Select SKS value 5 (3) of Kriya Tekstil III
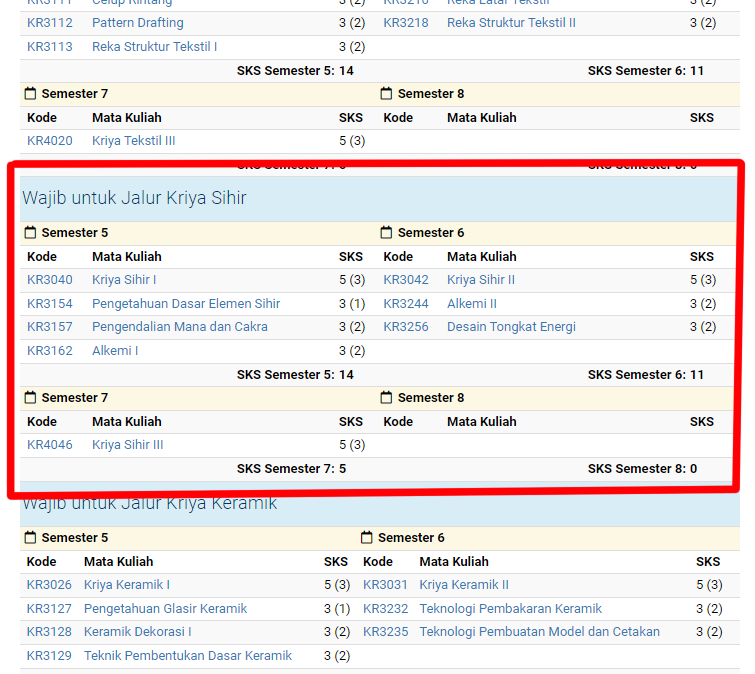755x674 pixels. tap(352, 141)
